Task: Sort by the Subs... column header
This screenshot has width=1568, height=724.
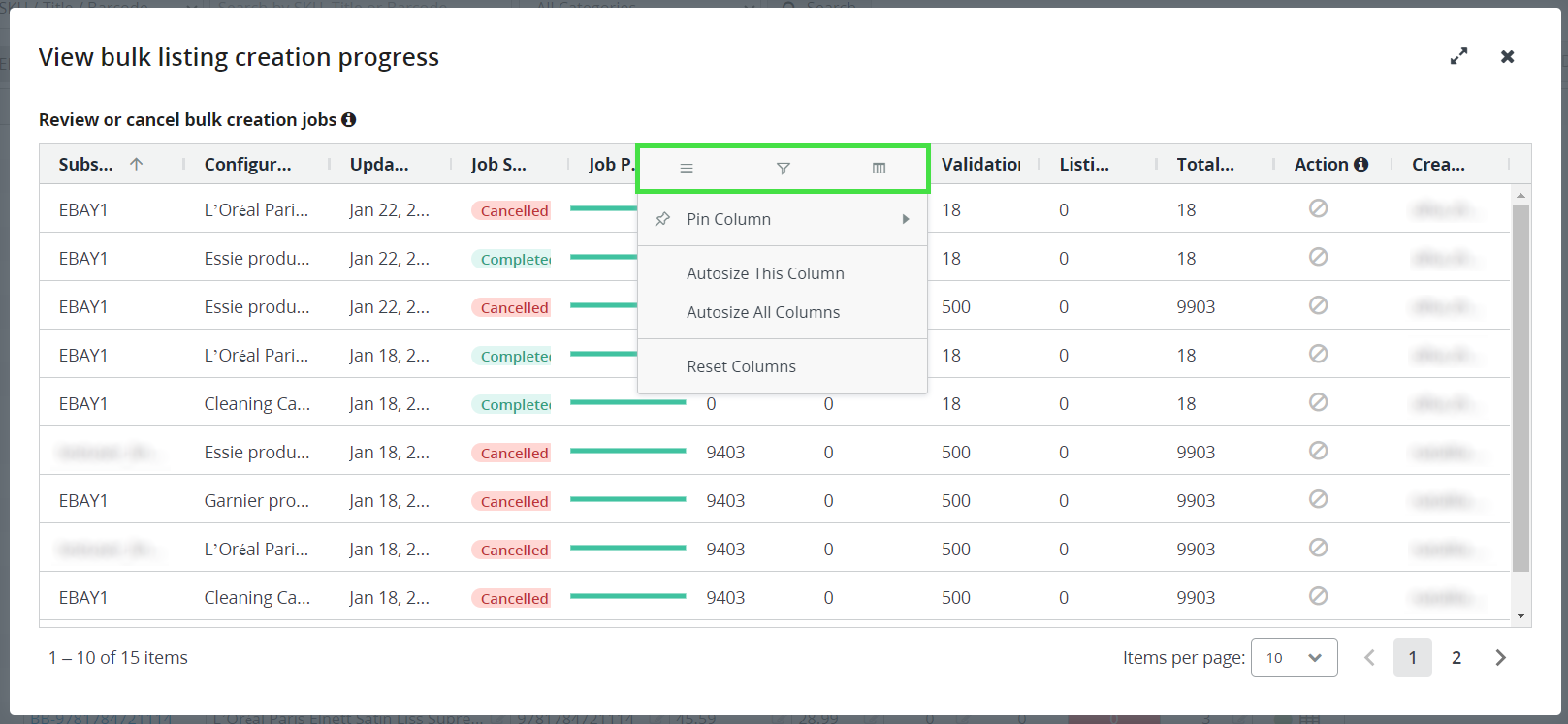Action: click(x=86, y=165)
